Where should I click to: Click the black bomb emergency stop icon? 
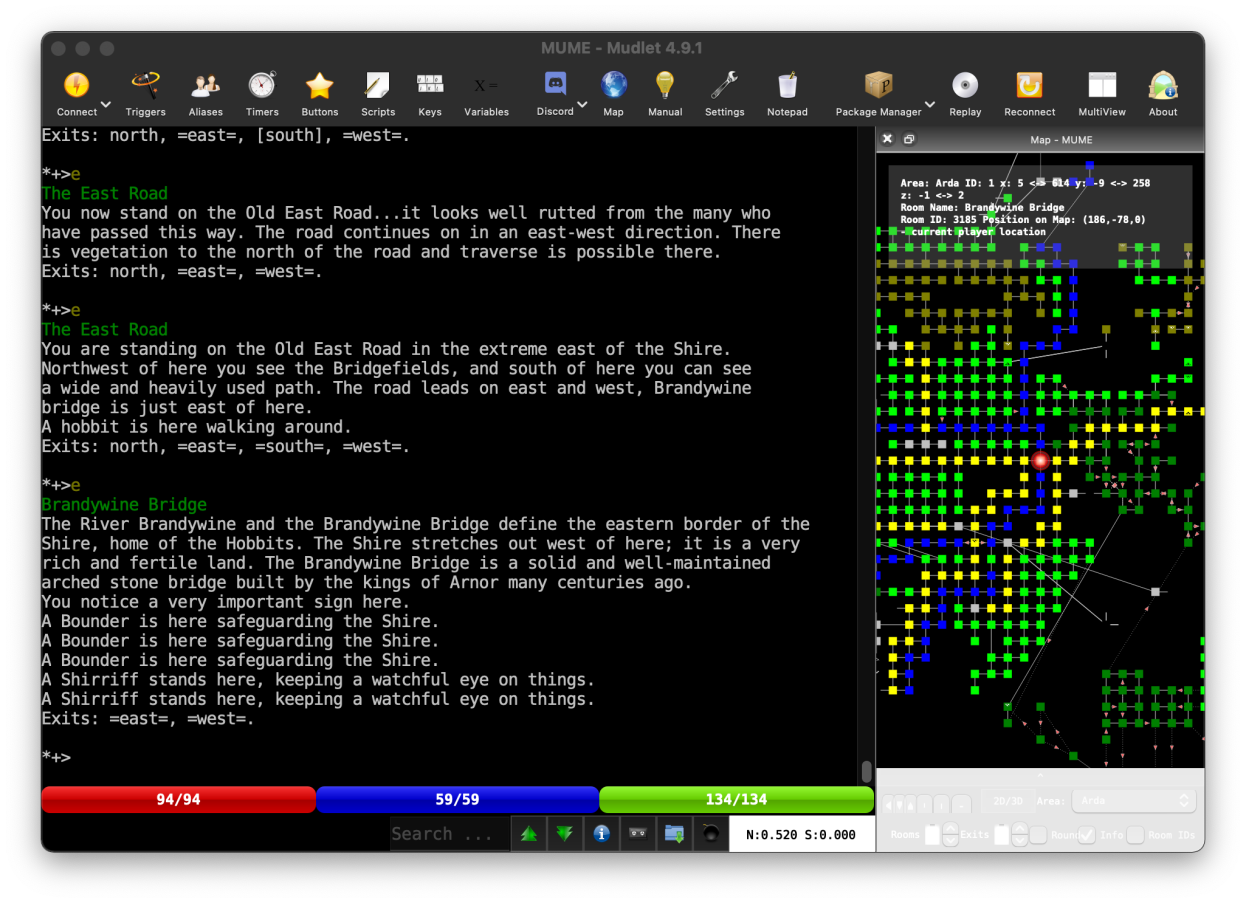click(710, 833)
